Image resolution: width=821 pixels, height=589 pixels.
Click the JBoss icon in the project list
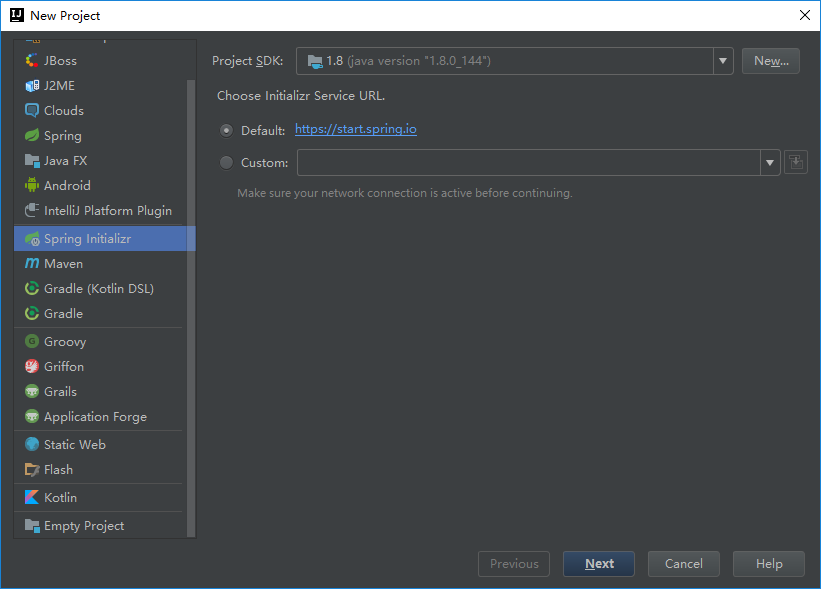32,61
